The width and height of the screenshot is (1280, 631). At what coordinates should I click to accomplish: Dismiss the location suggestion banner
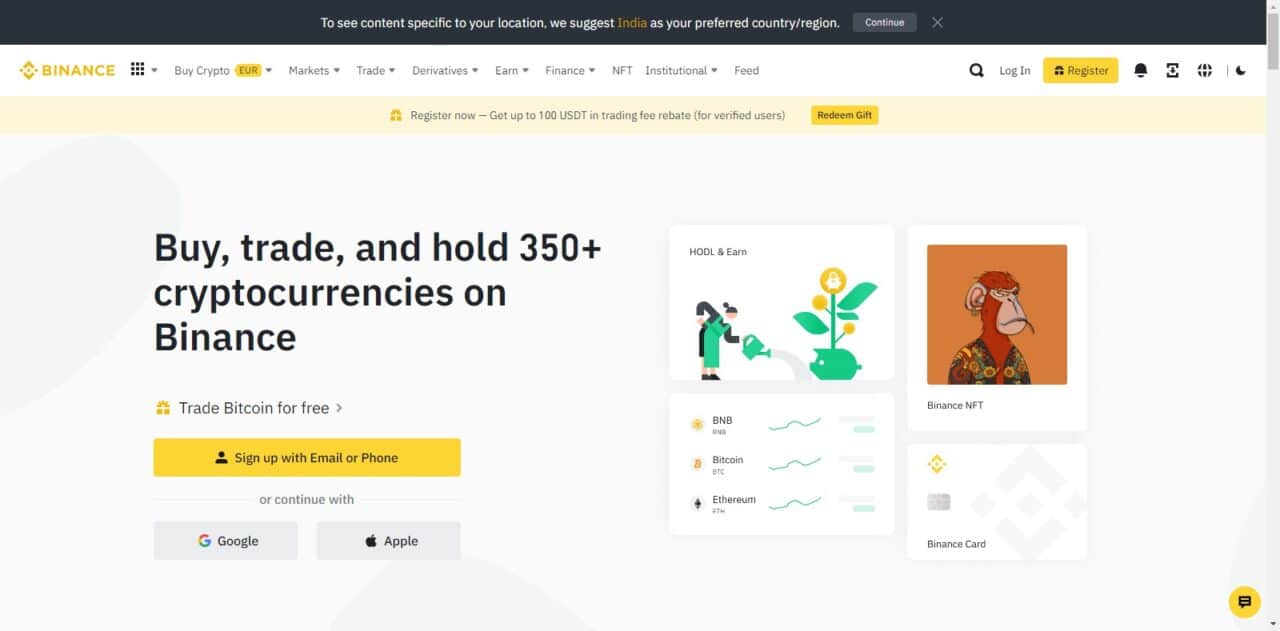[937, 22]
